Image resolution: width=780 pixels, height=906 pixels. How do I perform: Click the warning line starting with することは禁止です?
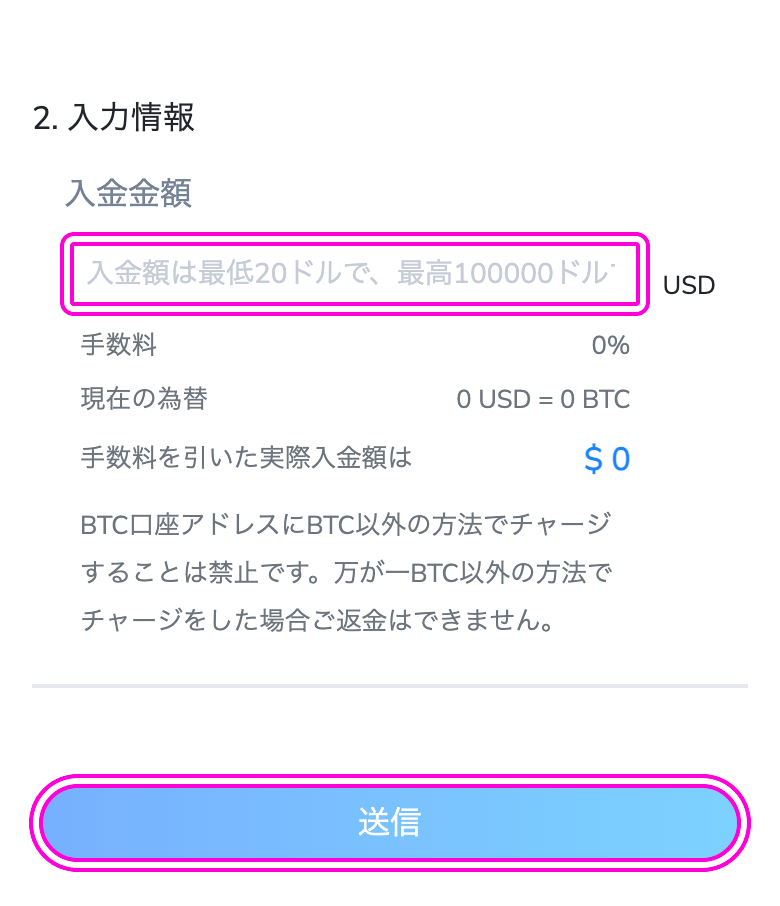point(346,573)
